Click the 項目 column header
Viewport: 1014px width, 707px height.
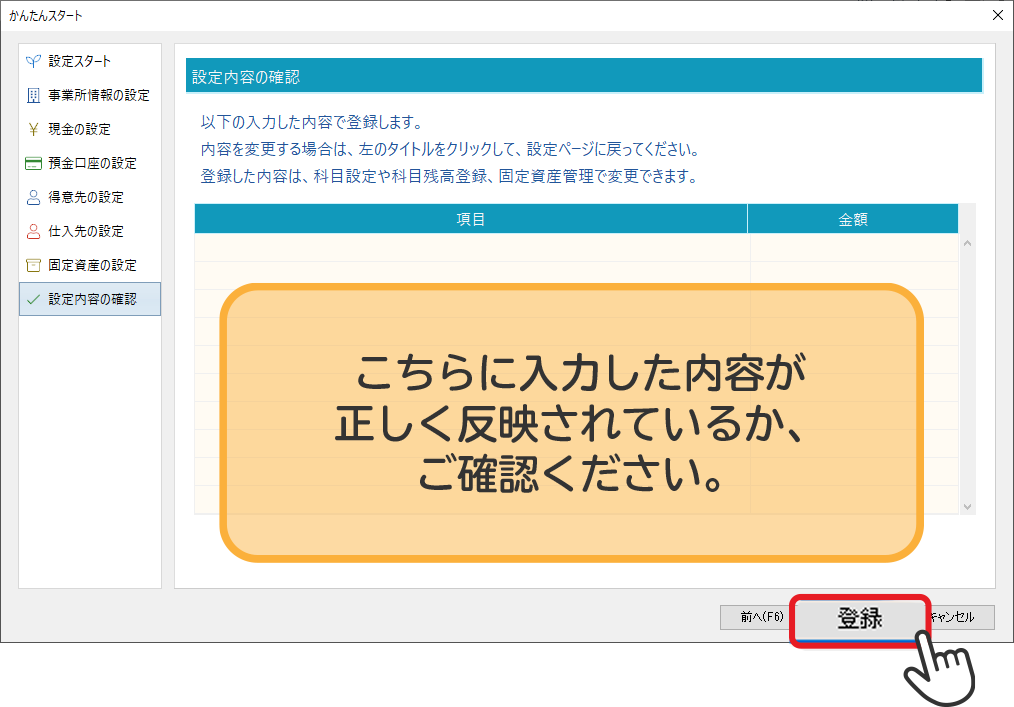470,219
